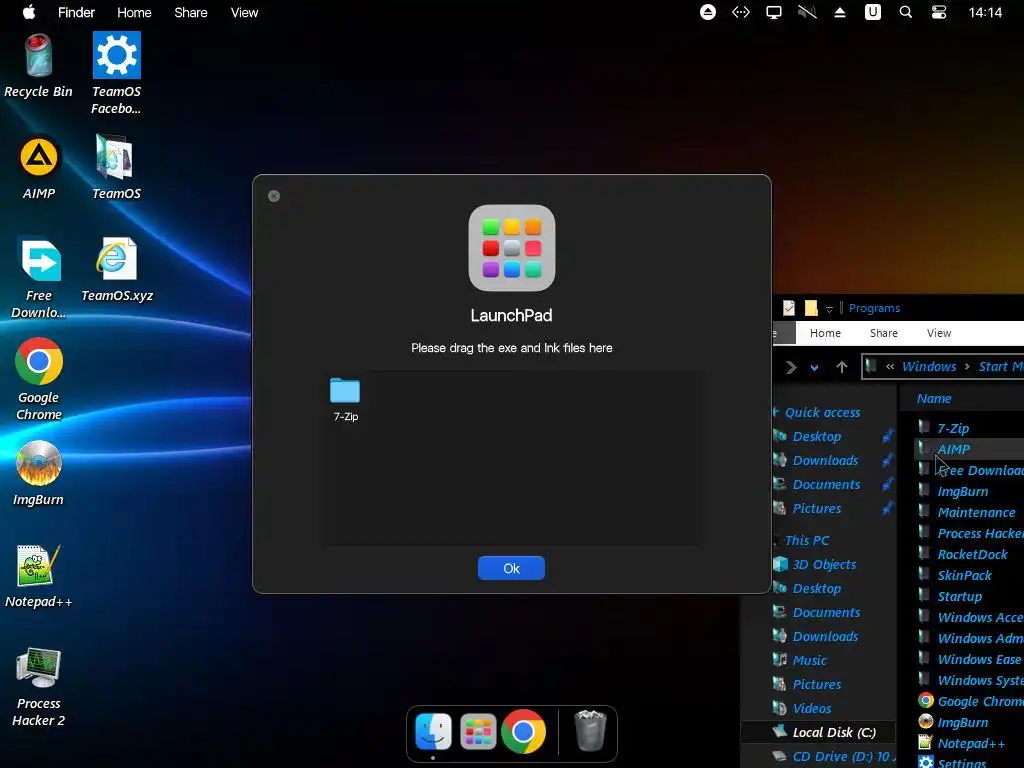Open Share menu in top menu bar

coord(191,12)
